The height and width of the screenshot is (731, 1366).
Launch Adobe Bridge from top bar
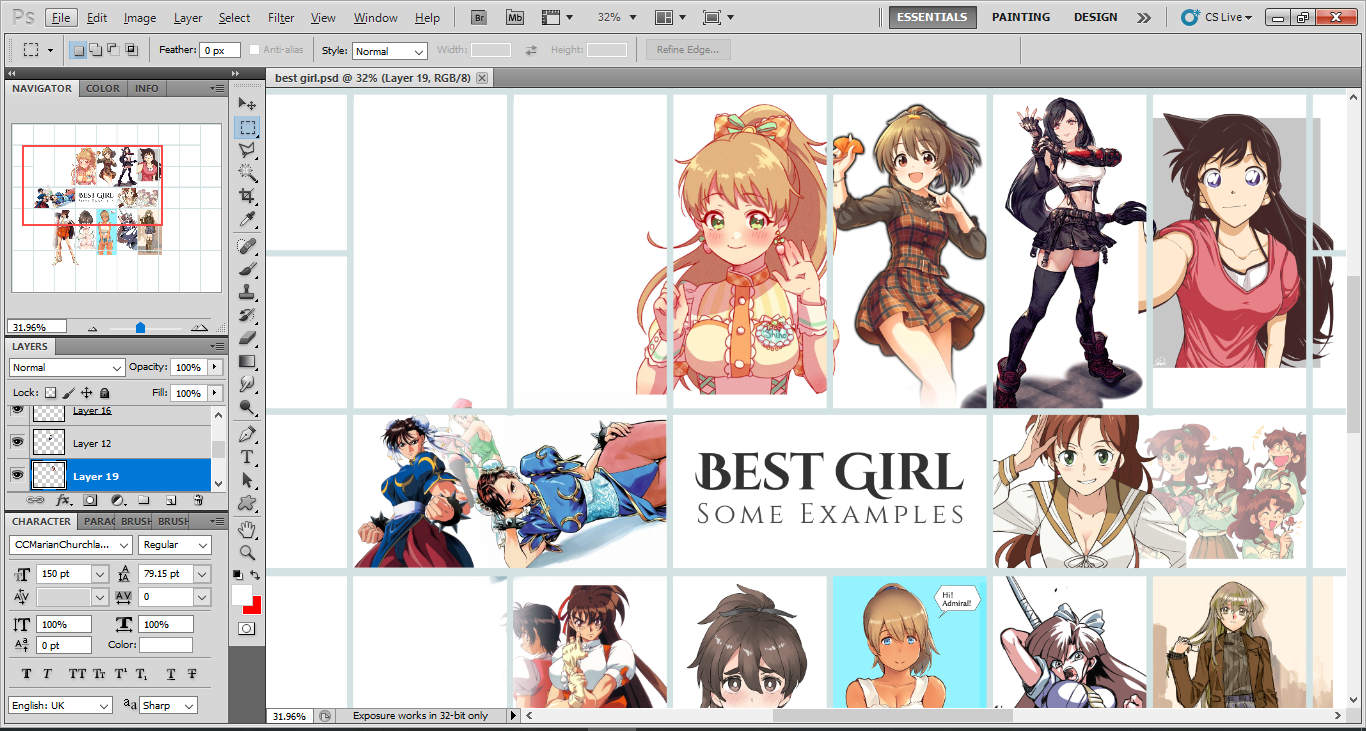pos(479,18)
